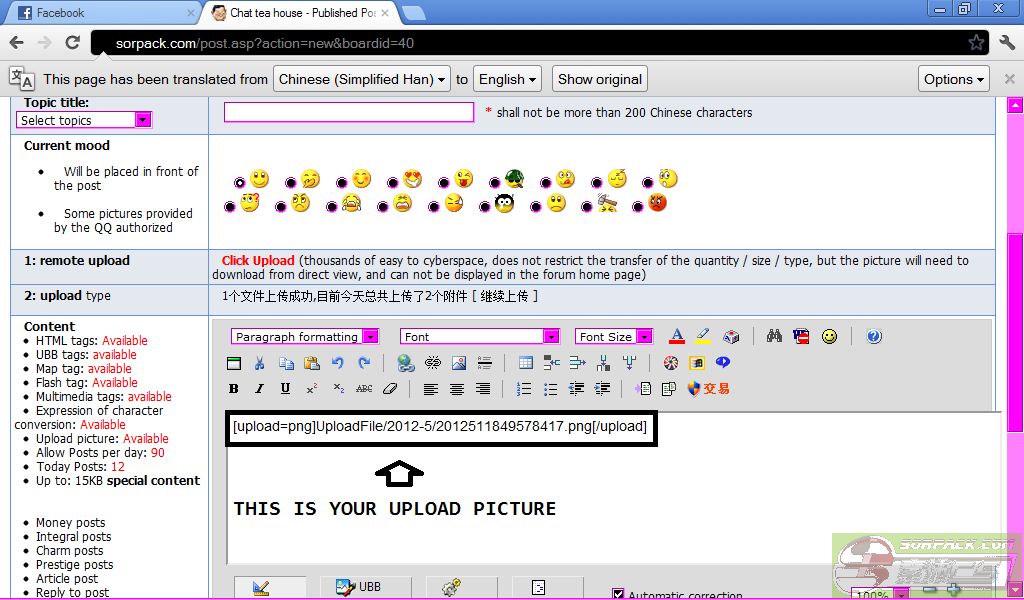This screenshot has width=1024, height=600.
Task: Click the scissors Cut icon
Action: pos(259,363)
